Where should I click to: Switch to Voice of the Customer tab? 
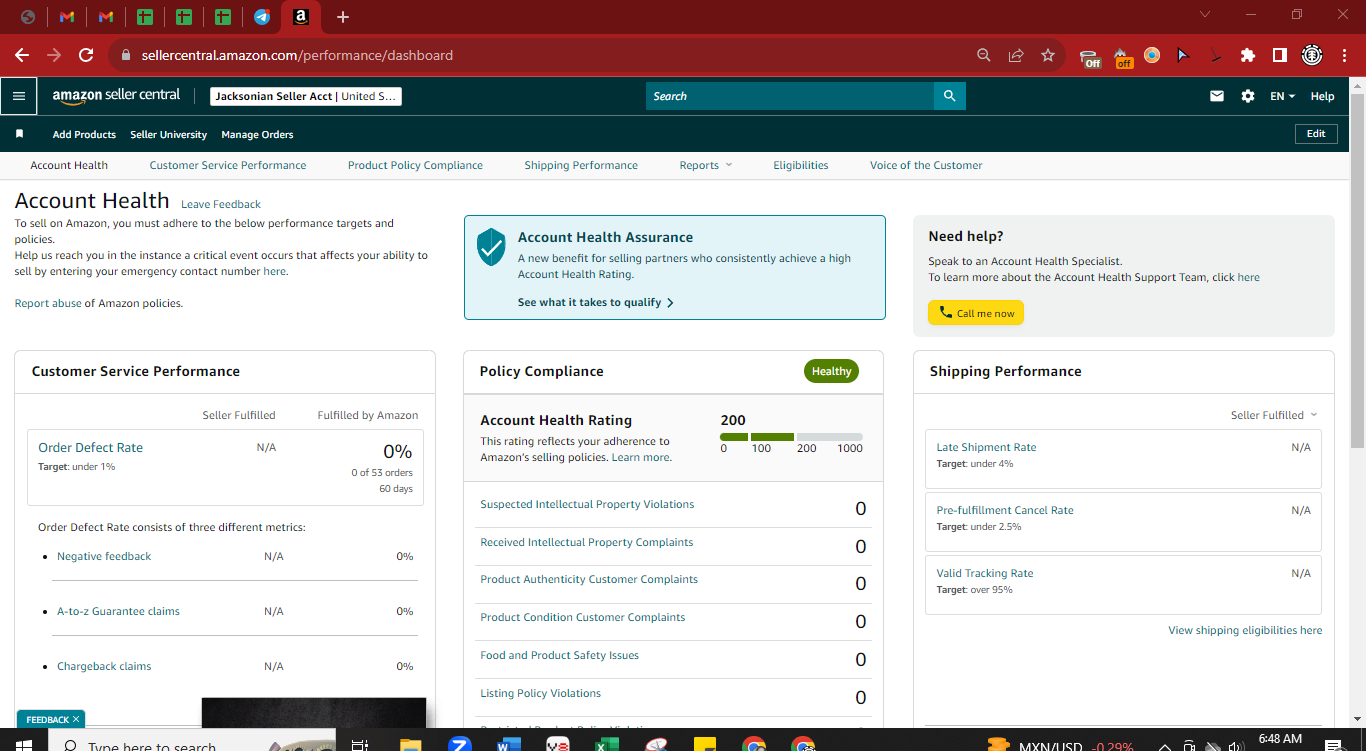(x=926, y=165)
